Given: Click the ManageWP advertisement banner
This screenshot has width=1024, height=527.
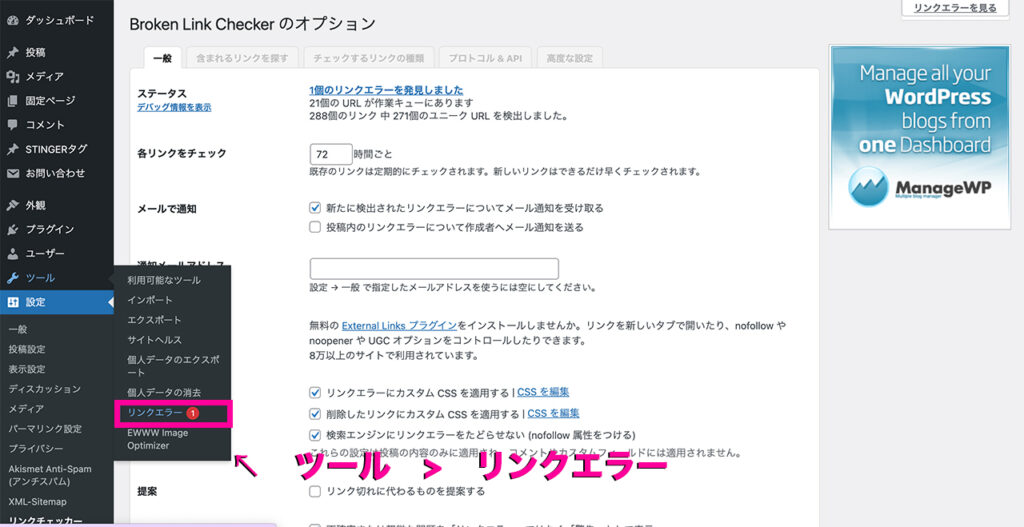Looking at the screenshot, I should (920, 137).
